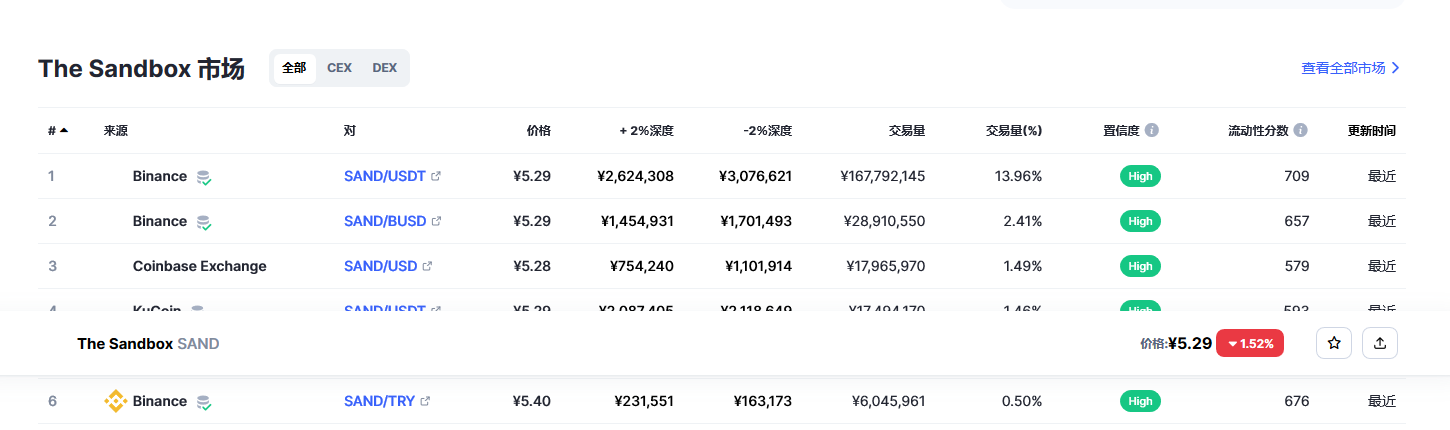Open Binance exchange in SAND/USDT row
Viewport: 1450px width, 430px height.
159,176
